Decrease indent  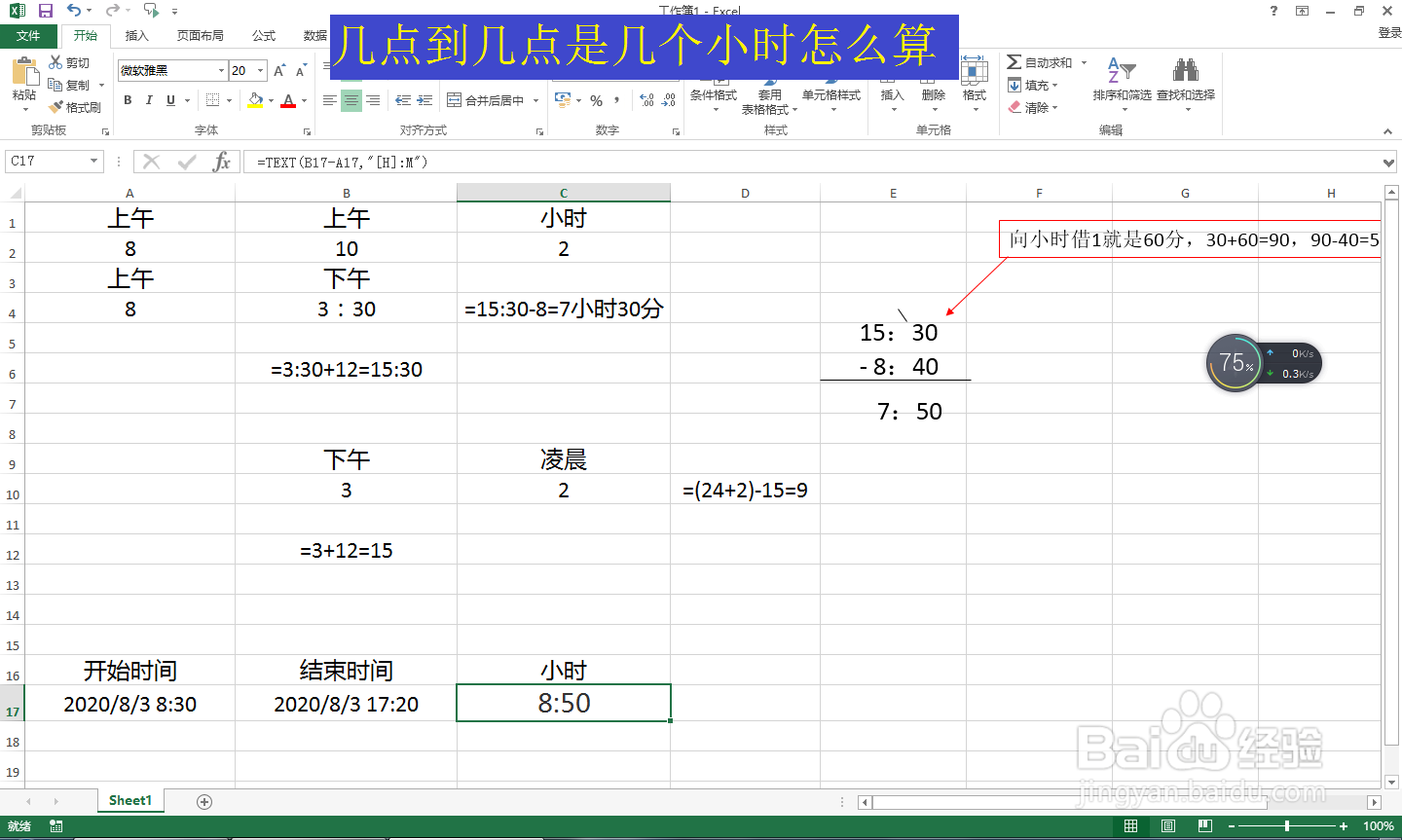[403, 100]
